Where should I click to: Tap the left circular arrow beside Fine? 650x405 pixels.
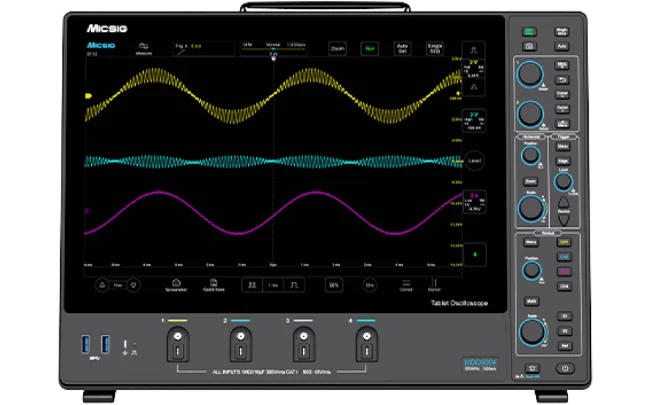[x=102, y=285]
